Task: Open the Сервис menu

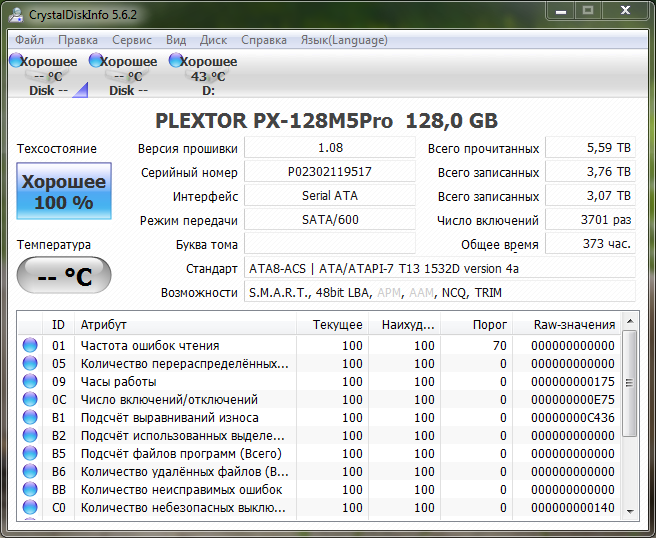Action: pos(132,40)
